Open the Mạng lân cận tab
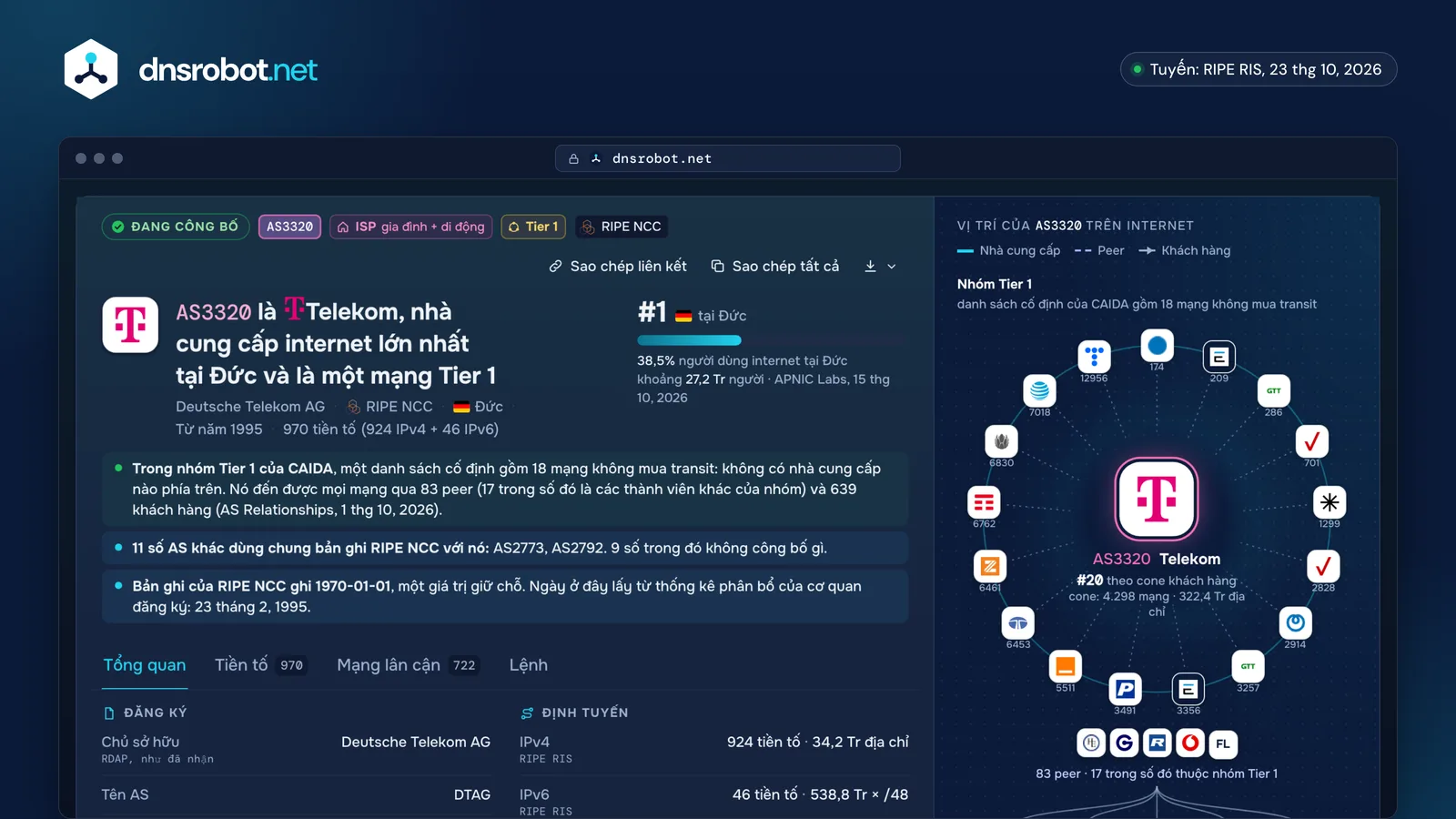The image size is (1456, 819). coord(408,665)
